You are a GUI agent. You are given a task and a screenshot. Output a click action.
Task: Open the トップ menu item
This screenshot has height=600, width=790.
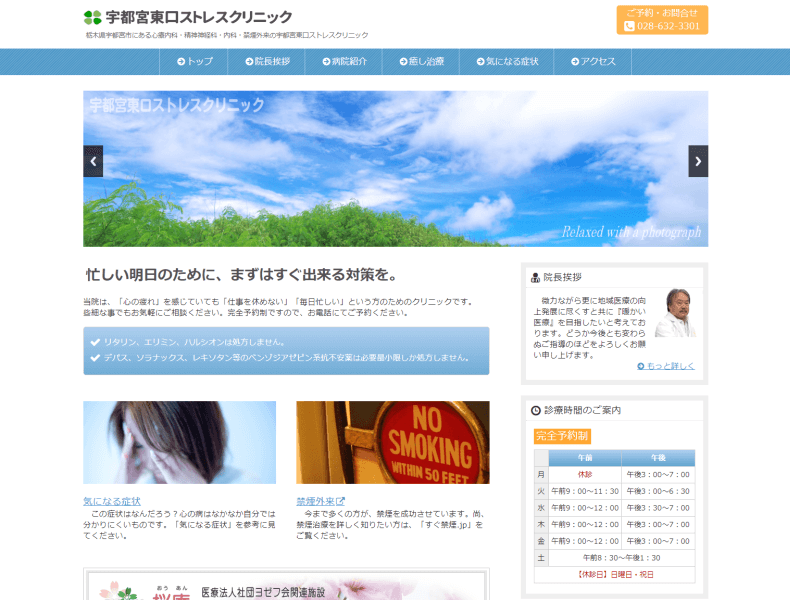(x=194, y=61)
